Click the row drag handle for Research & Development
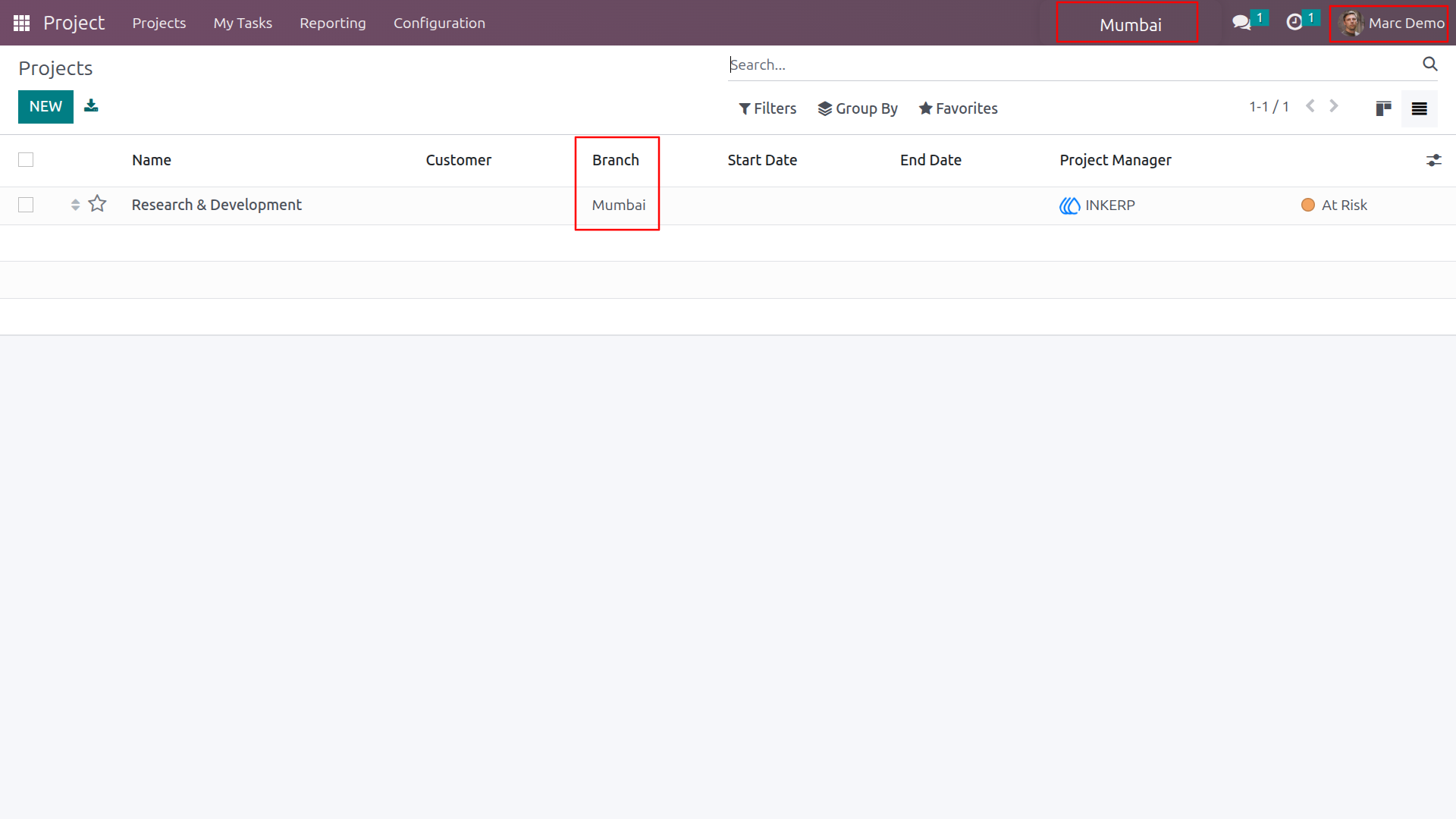 pos(75,205)
